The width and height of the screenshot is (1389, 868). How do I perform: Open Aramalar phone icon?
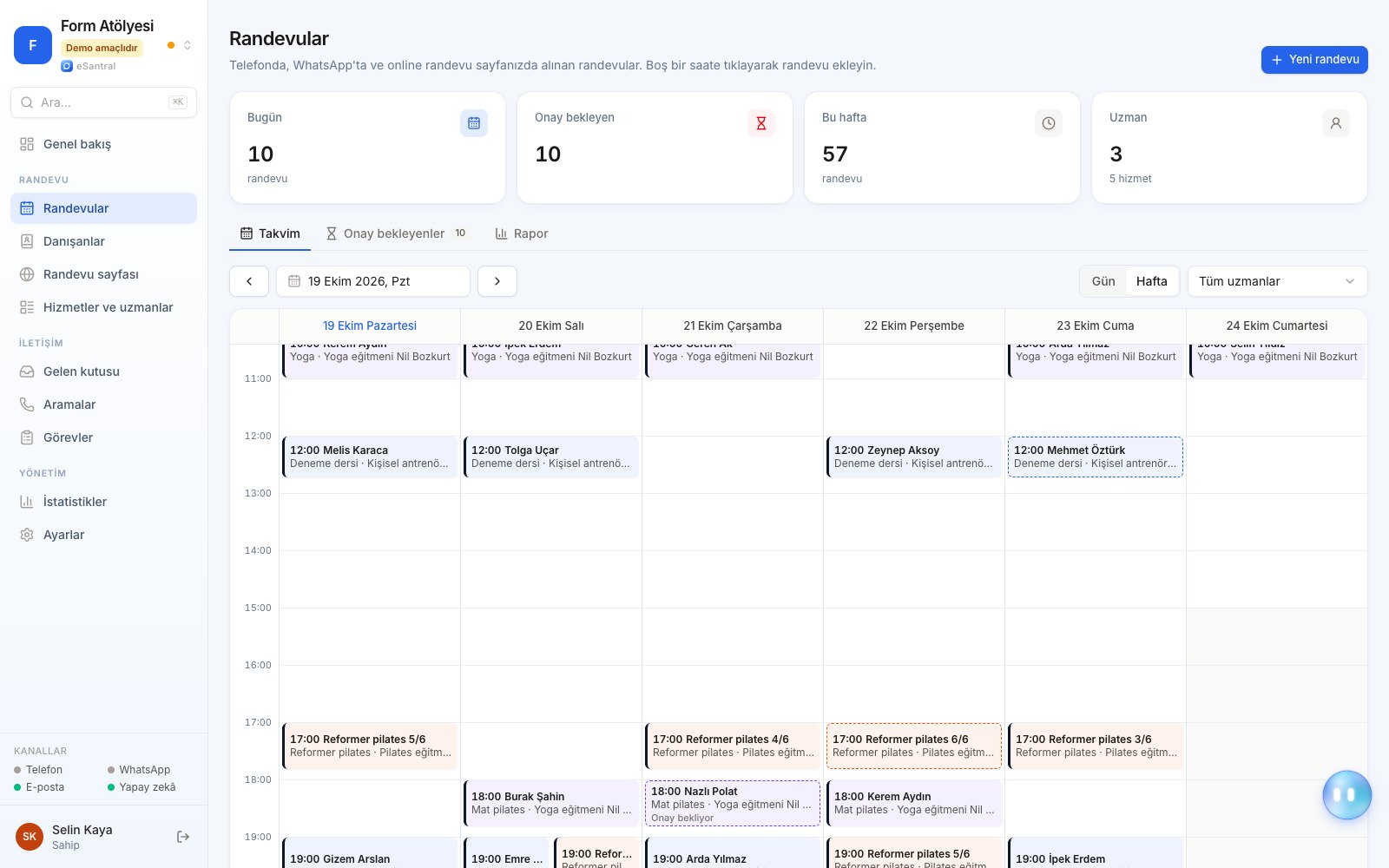[x=27, y=404]
